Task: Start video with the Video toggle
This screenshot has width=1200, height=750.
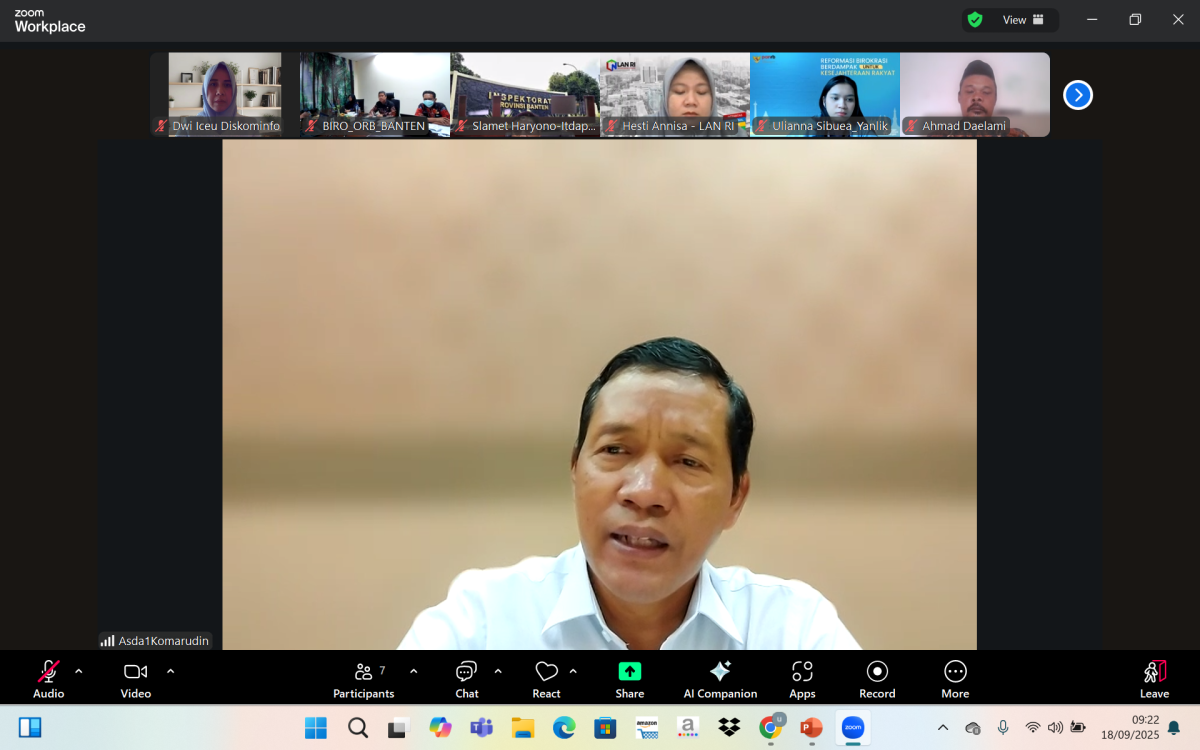Action: pos(135,678)
